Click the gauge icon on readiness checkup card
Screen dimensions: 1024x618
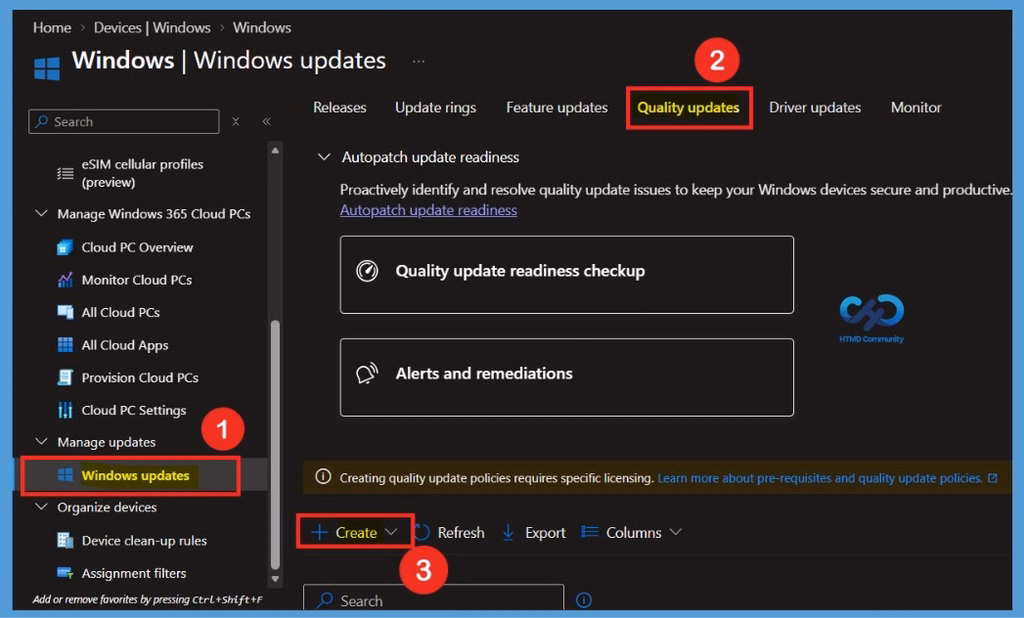(x=367, y=270)
